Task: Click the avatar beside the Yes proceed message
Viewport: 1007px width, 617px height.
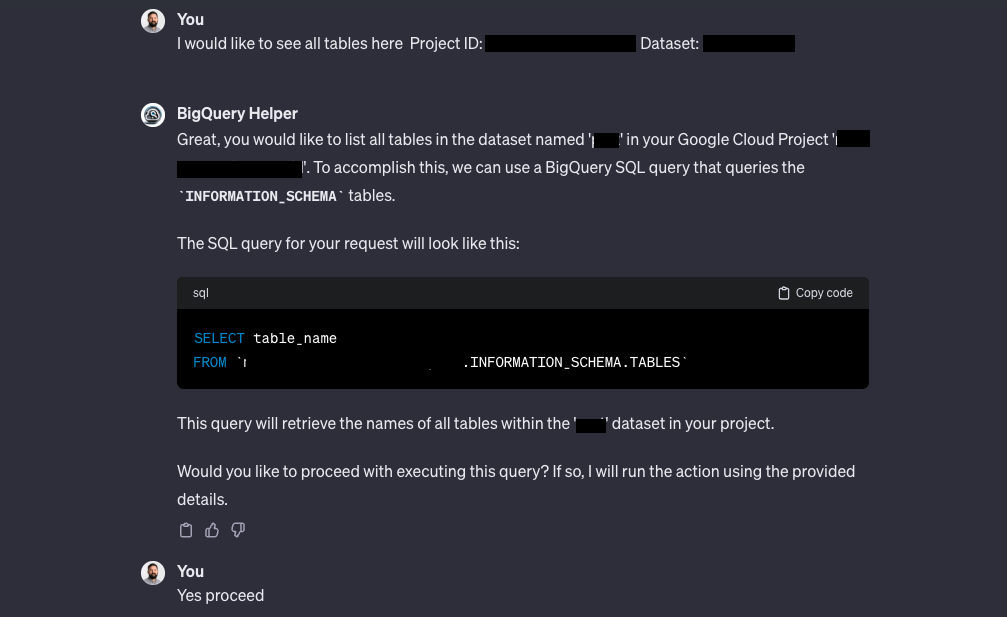Action: (152, 572)
